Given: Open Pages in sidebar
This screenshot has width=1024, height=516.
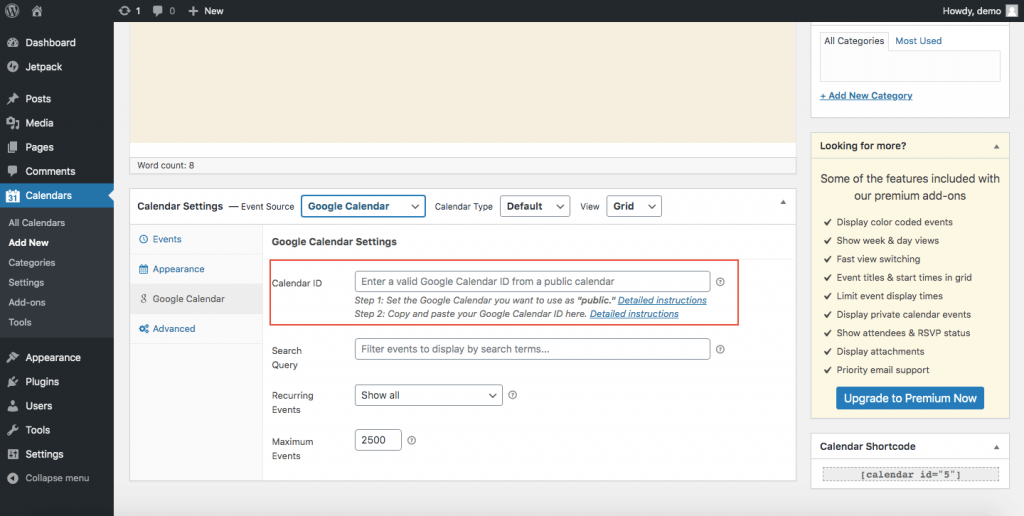Looking at the screenshot, I should 39,147.
